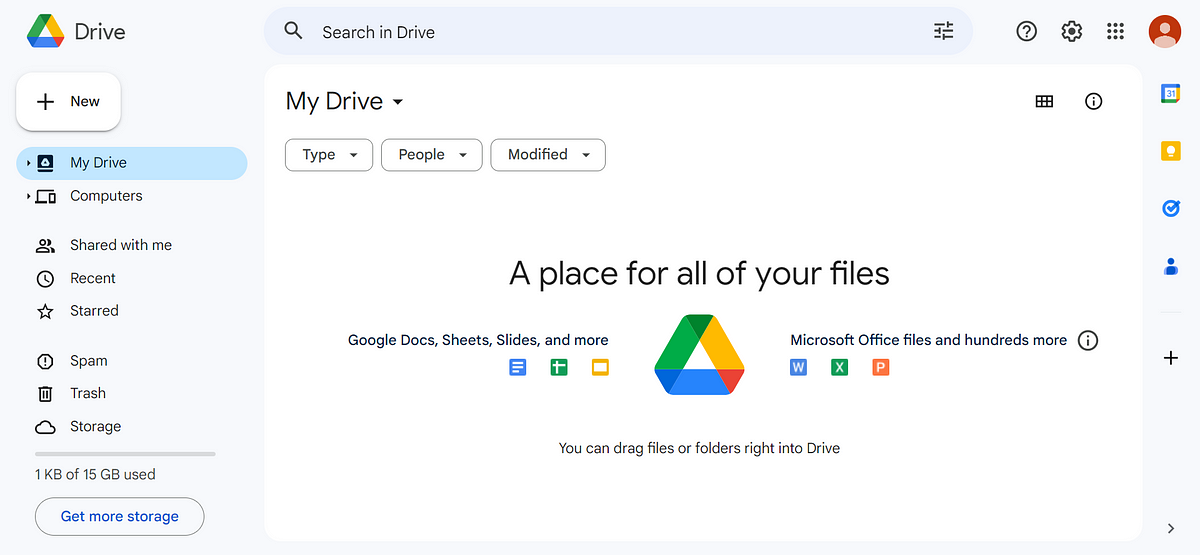Click the New button
The image size is (1200, 555).
click(x=68, y=101)
